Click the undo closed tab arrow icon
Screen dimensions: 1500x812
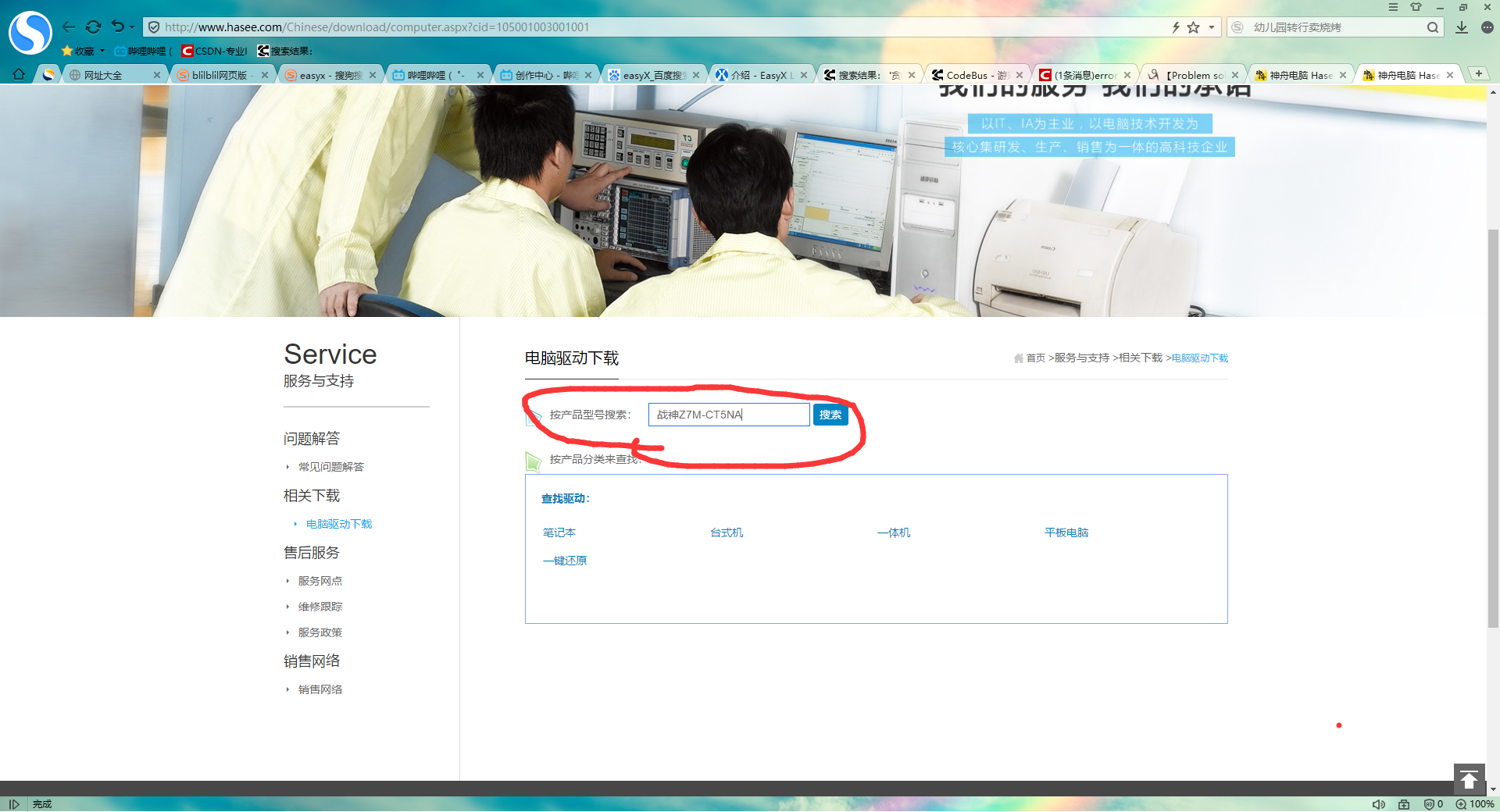[x=118, y=27]
